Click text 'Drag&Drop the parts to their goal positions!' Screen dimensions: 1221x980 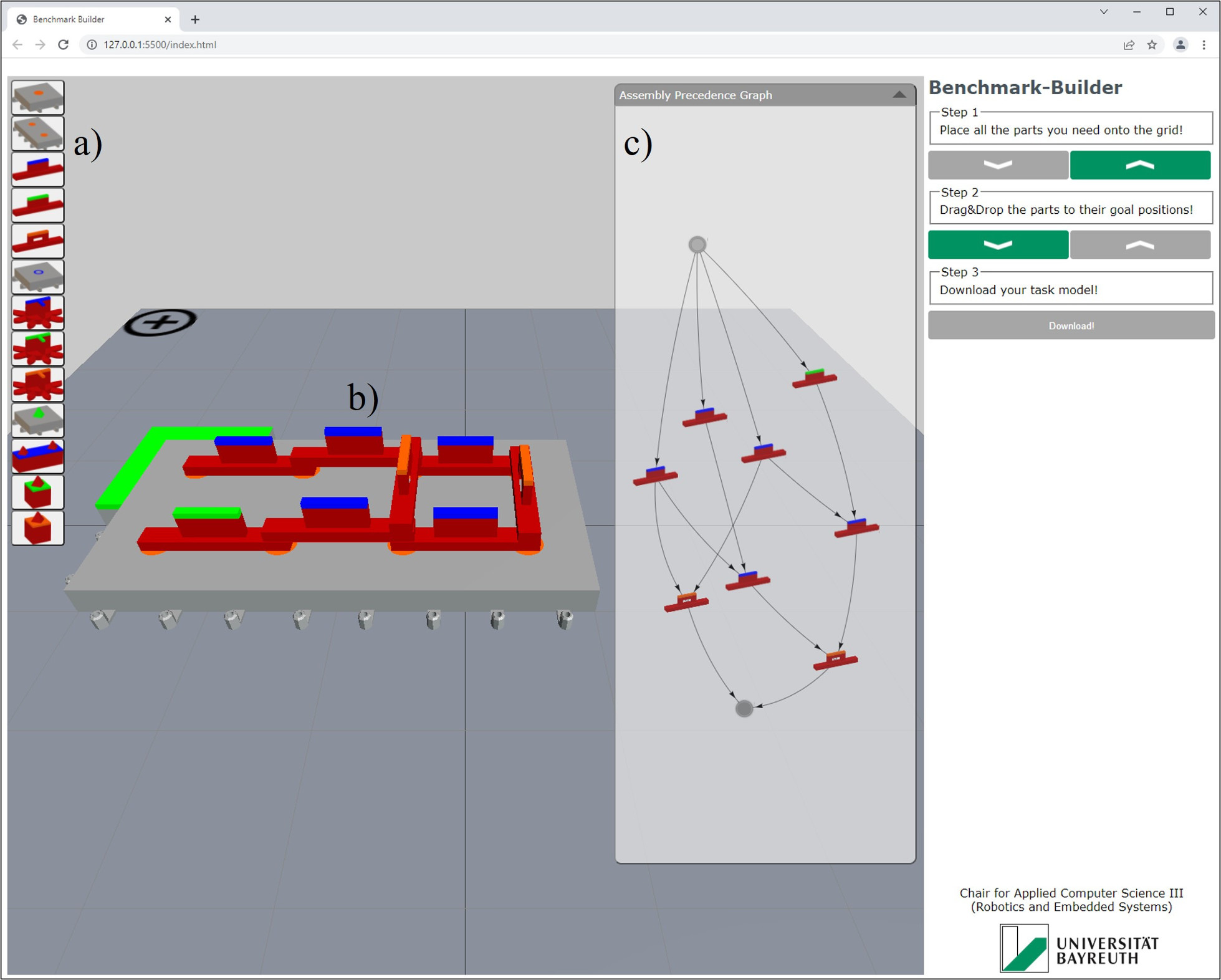coord(1066,210)
